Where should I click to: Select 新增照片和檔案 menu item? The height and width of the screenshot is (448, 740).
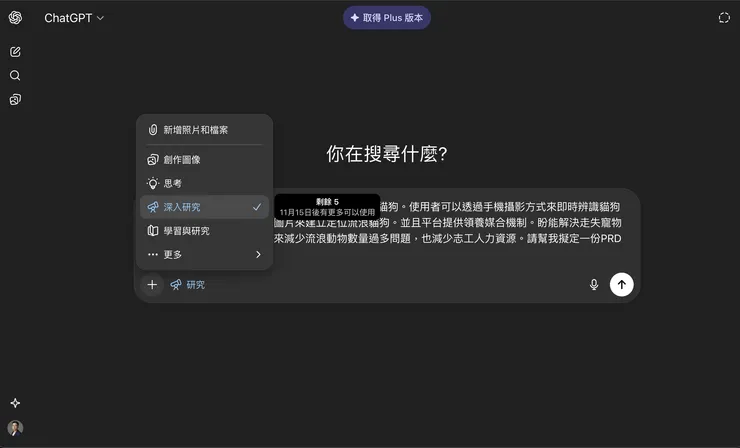pyautogui.click(x=204, y=130)
